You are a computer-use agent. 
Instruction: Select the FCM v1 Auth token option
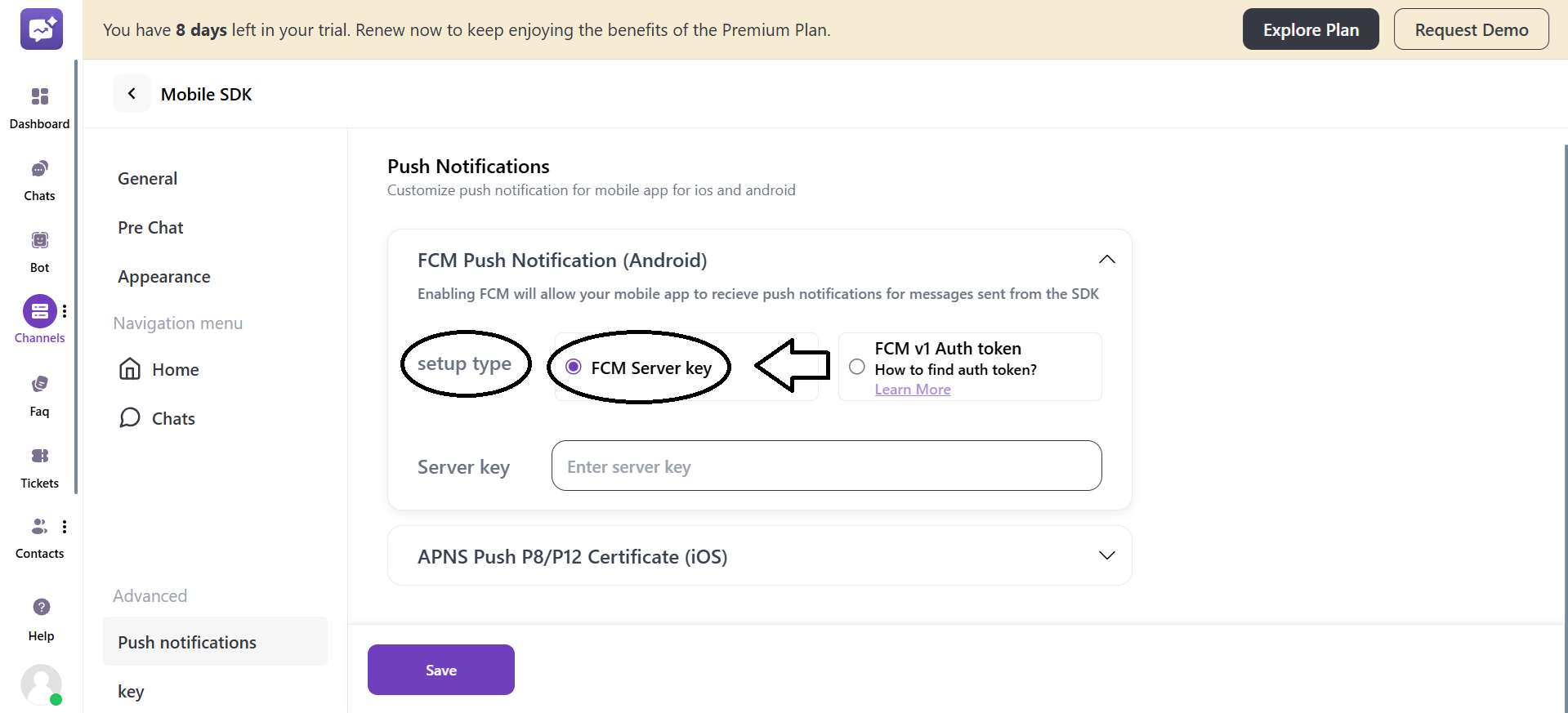click(856, 367)
